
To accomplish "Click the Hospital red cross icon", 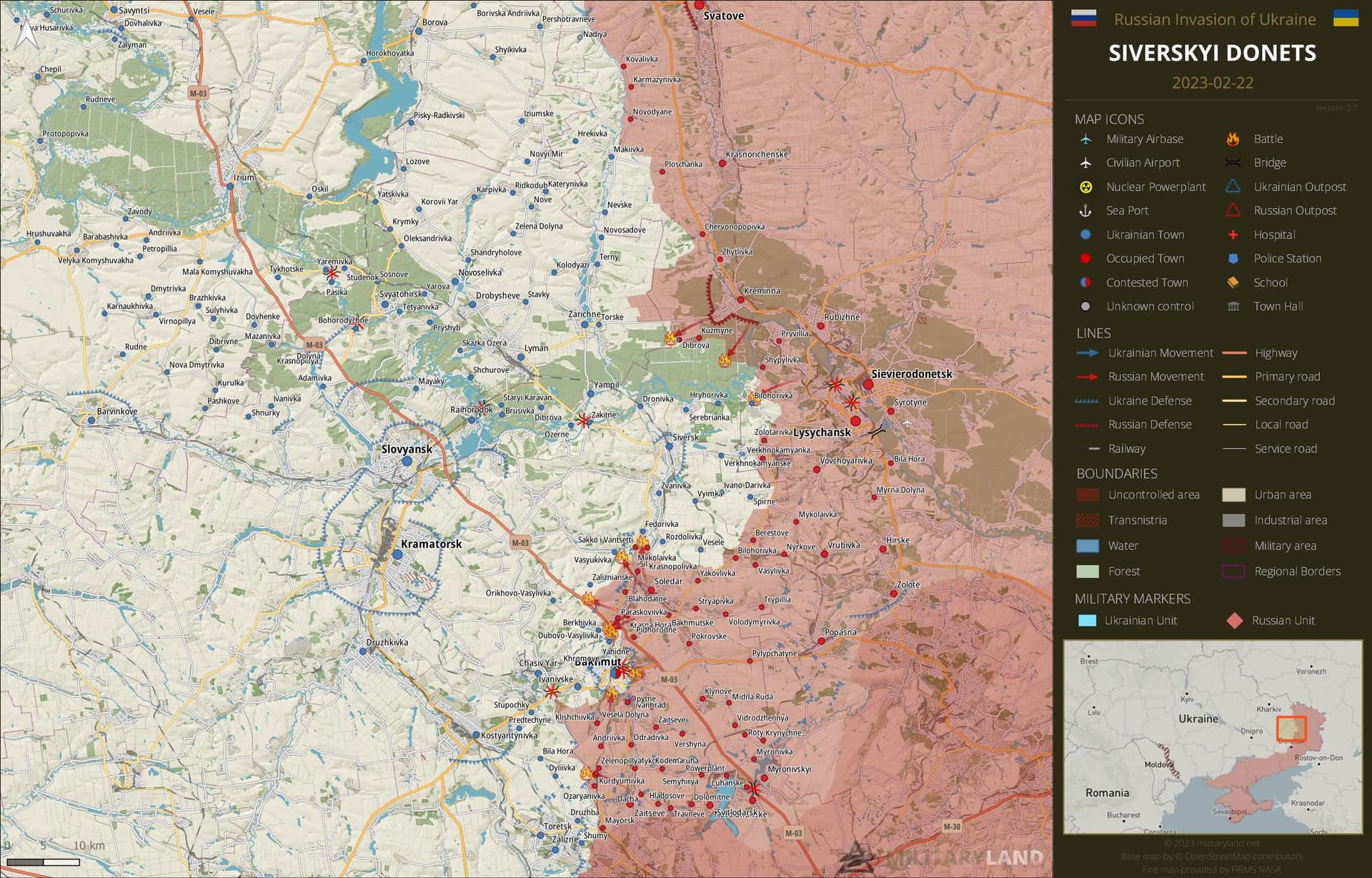I will [x=1233, y=235].
